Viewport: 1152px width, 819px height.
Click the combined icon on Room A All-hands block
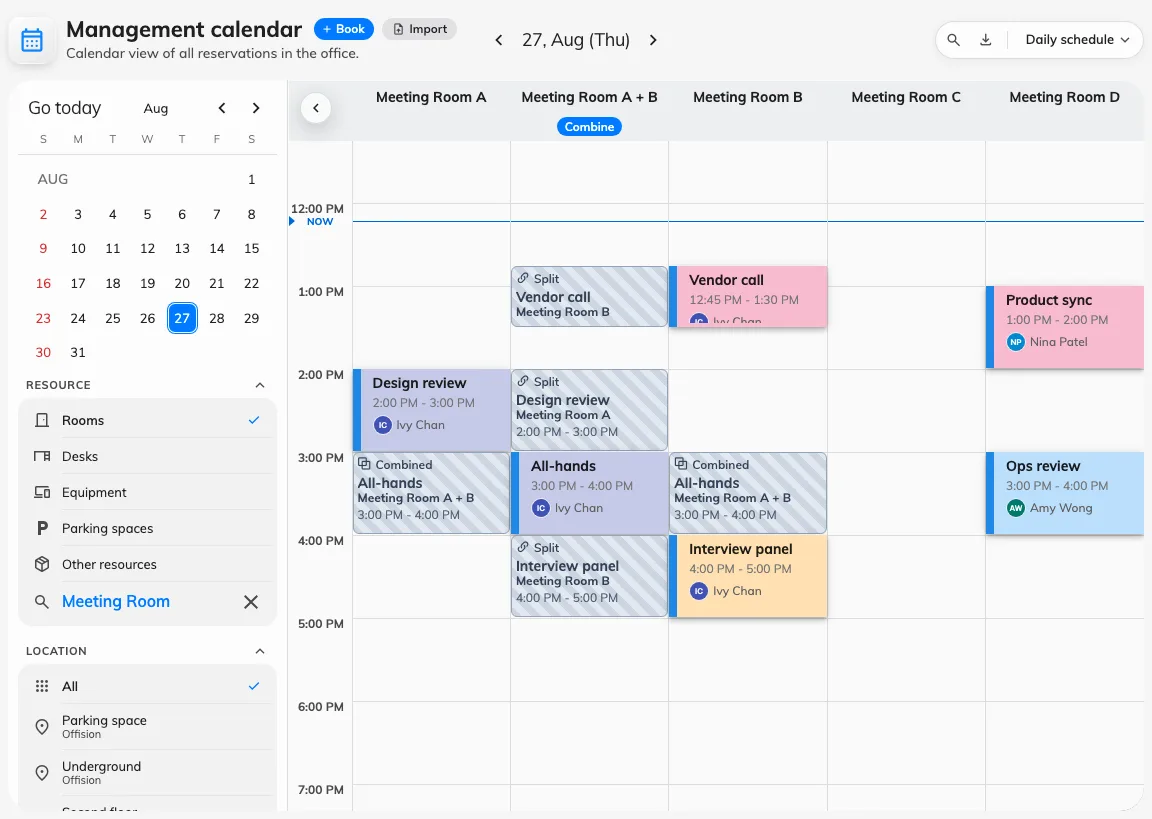[x=364, y=463]
